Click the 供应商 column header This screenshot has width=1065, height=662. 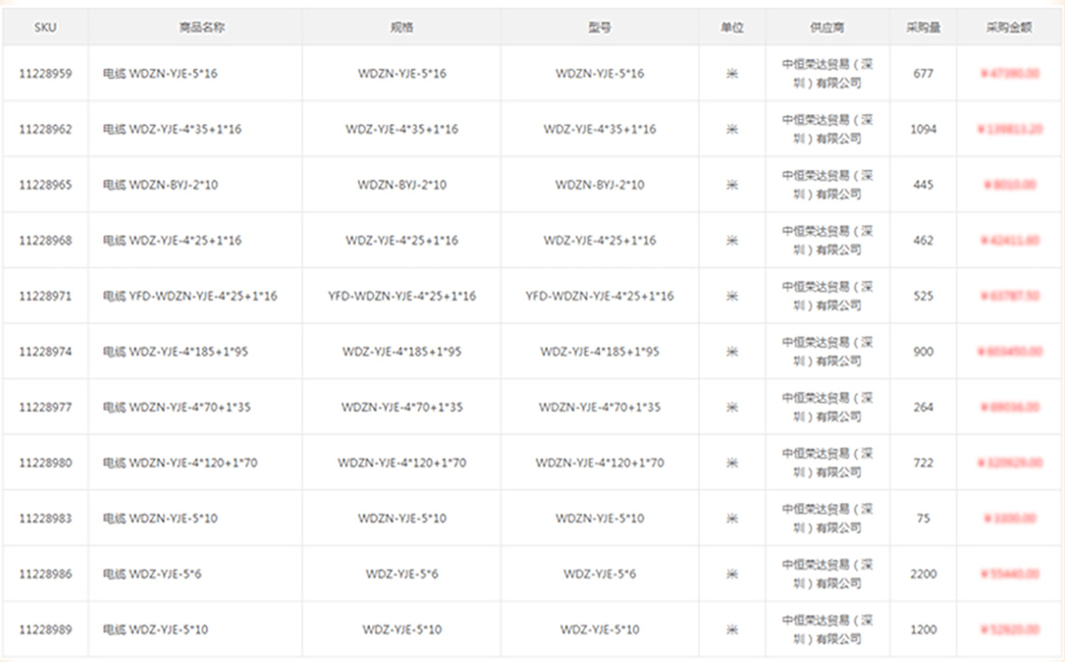pyautogui.click(x=827, y=27)
